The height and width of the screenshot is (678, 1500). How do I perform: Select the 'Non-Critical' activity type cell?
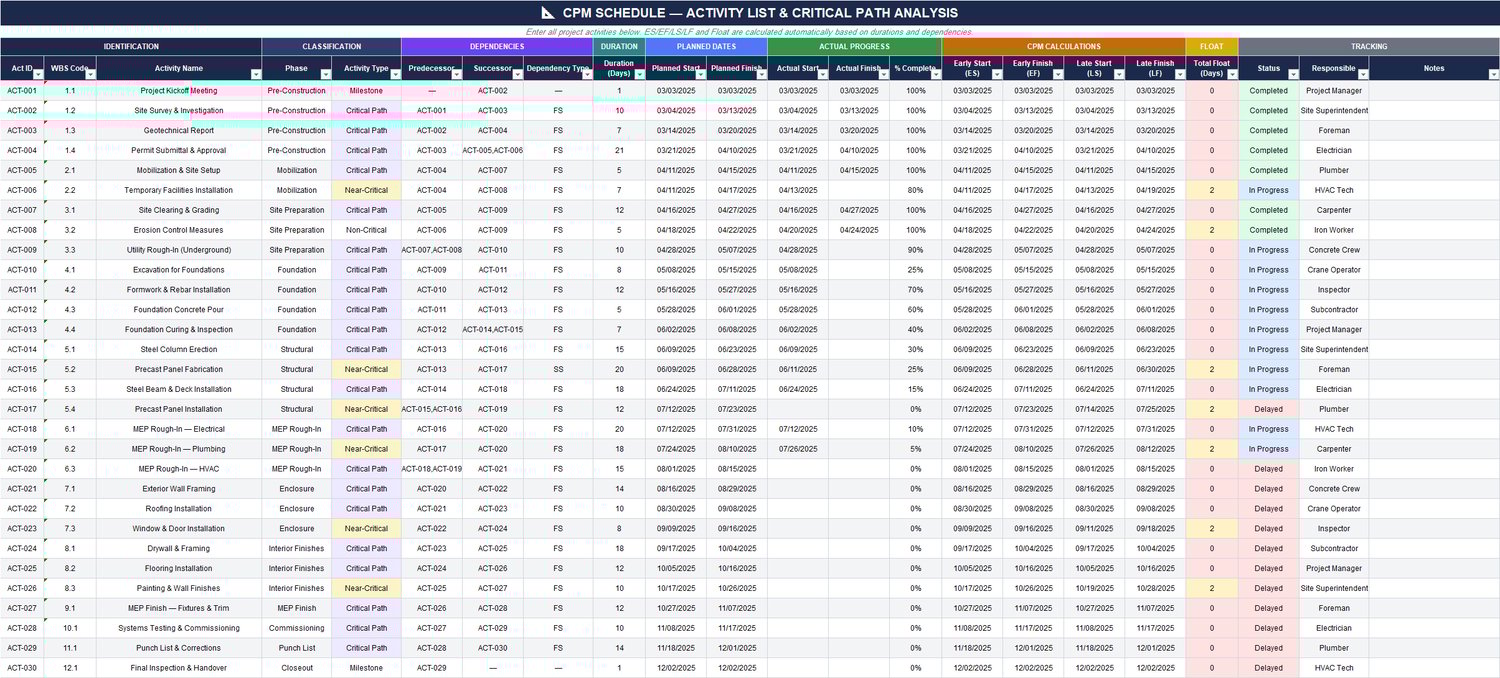(x=366, y=230)
